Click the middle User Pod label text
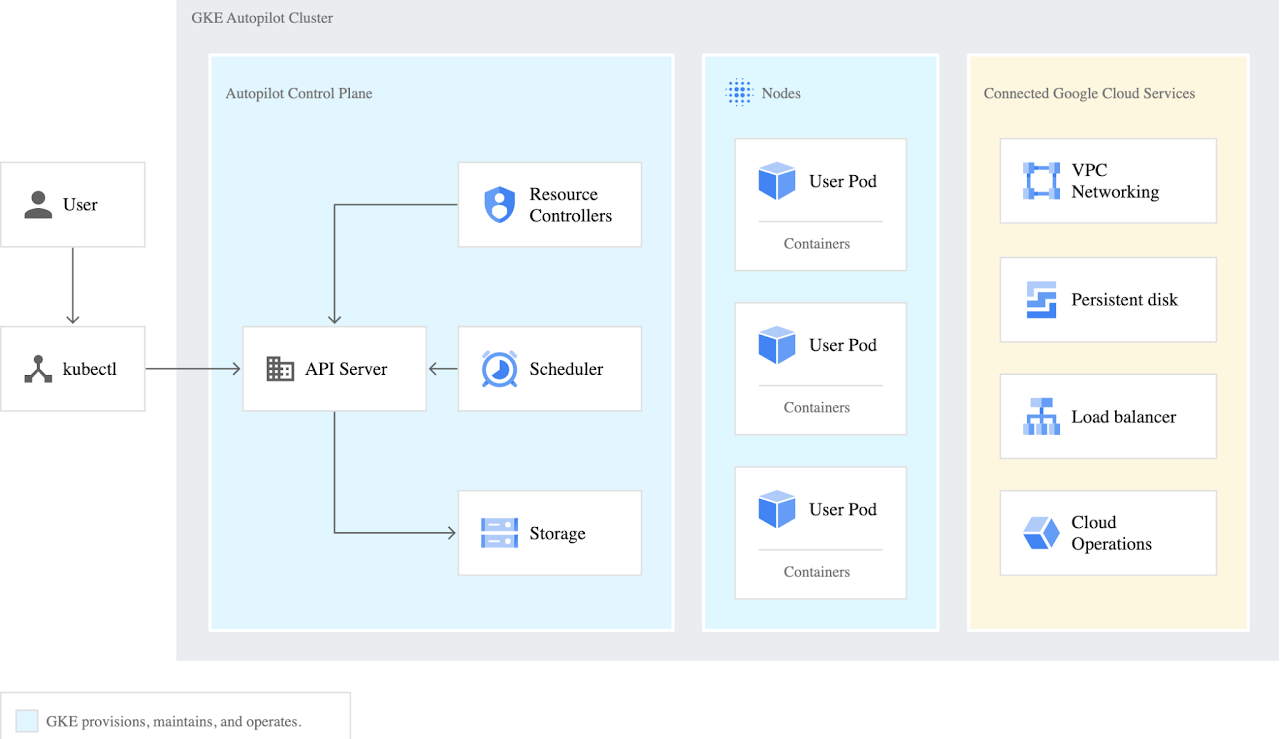Screen dimensions: 1280x739 [842, 345]
